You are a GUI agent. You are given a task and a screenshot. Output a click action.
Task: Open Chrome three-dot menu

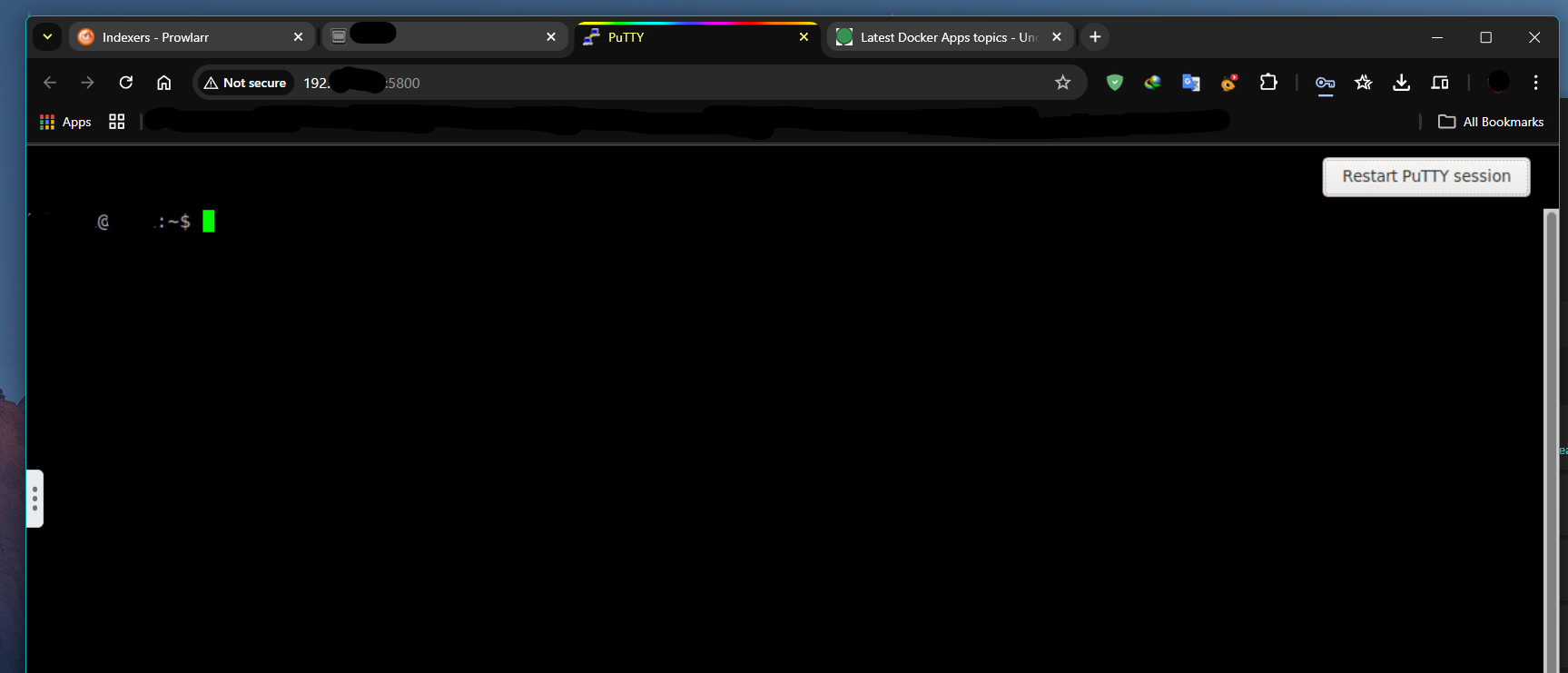coord(1535,83)
